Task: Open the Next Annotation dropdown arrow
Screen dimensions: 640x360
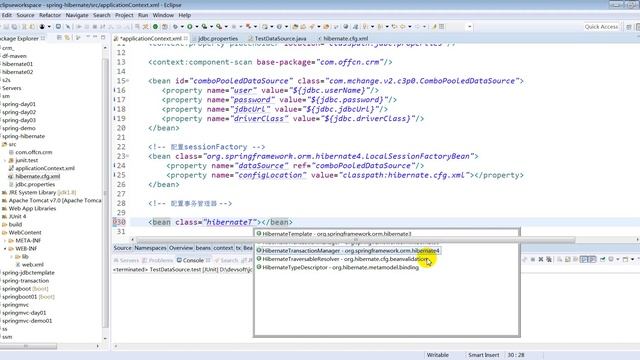Action: click(372, 27)
